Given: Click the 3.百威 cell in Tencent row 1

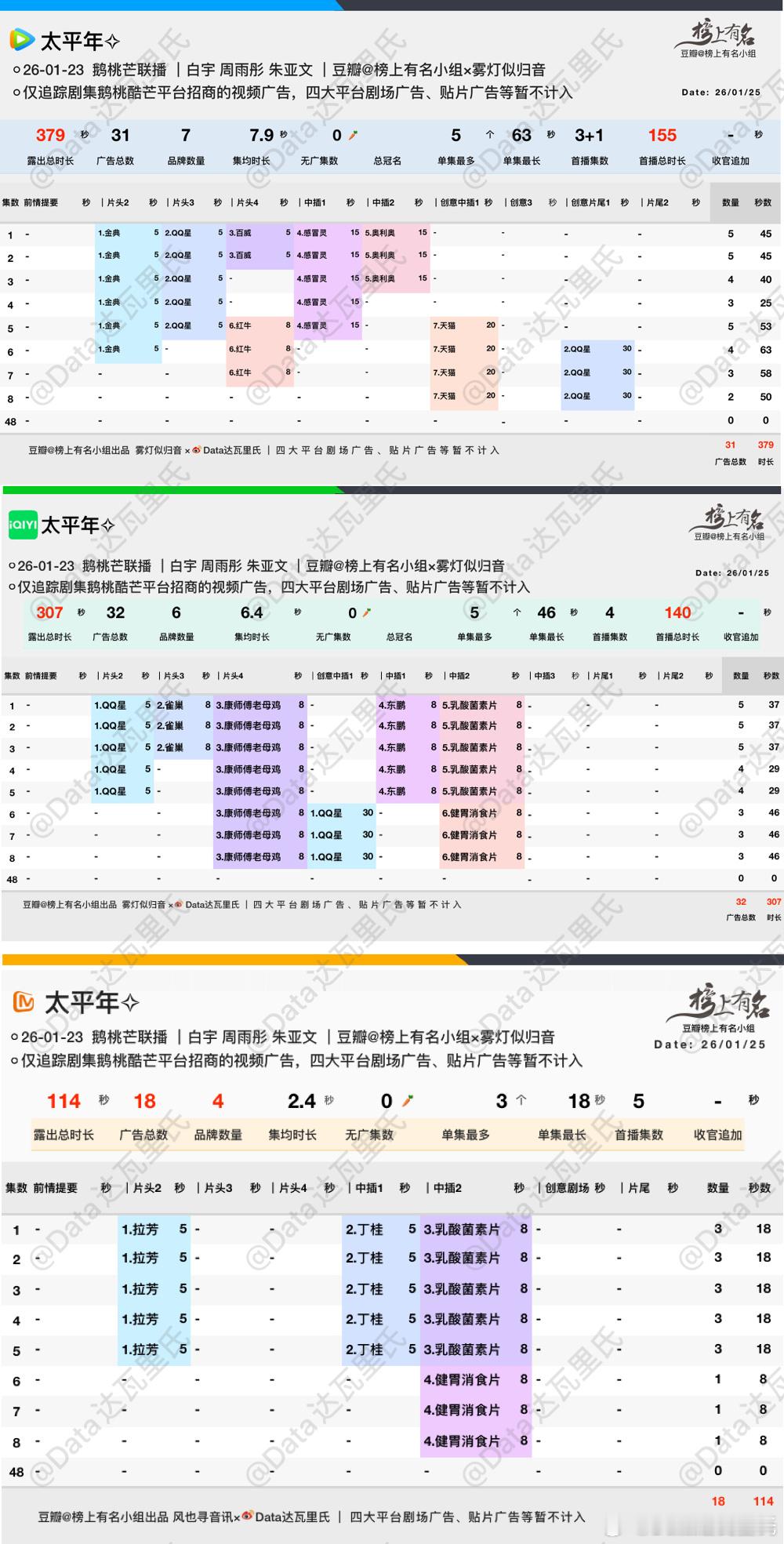Looking at the screenshot, I should [259, 233].
